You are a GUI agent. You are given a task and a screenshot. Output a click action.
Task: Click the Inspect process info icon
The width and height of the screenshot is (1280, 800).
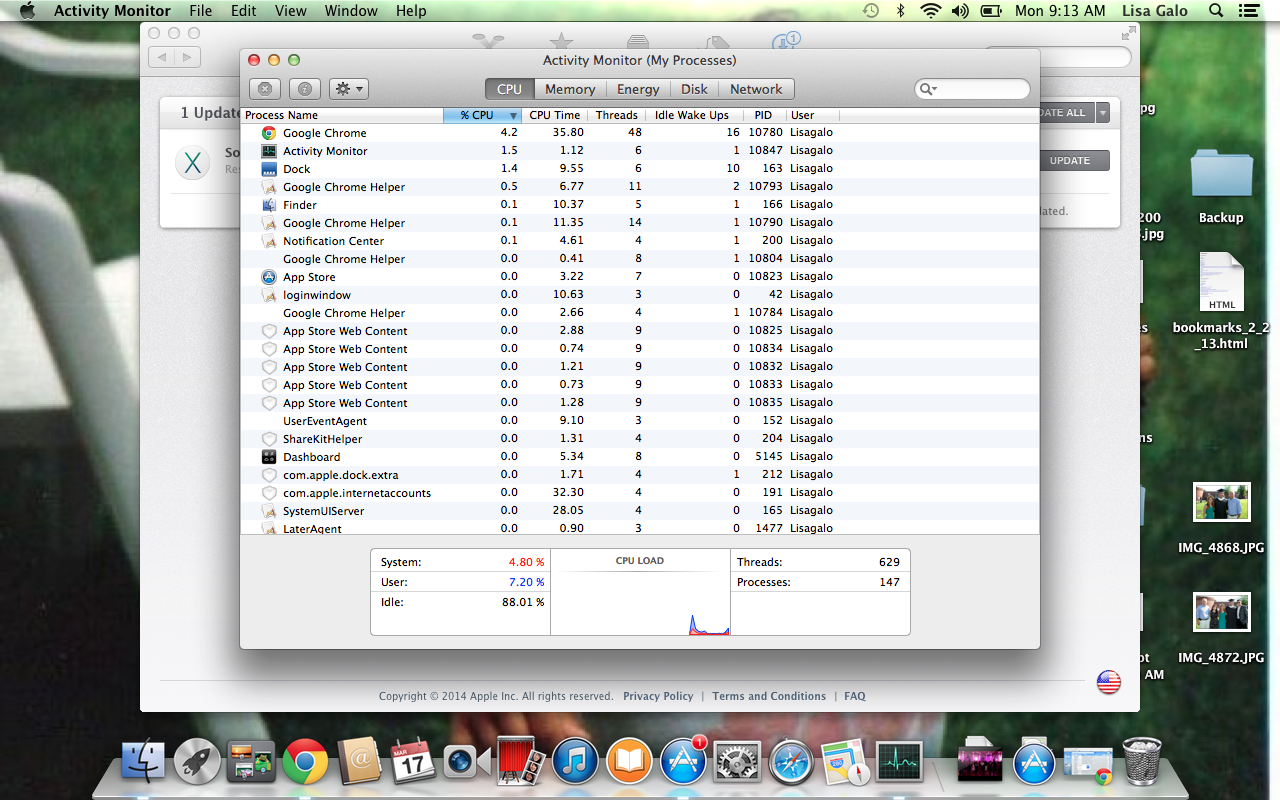tap(305, 89)
